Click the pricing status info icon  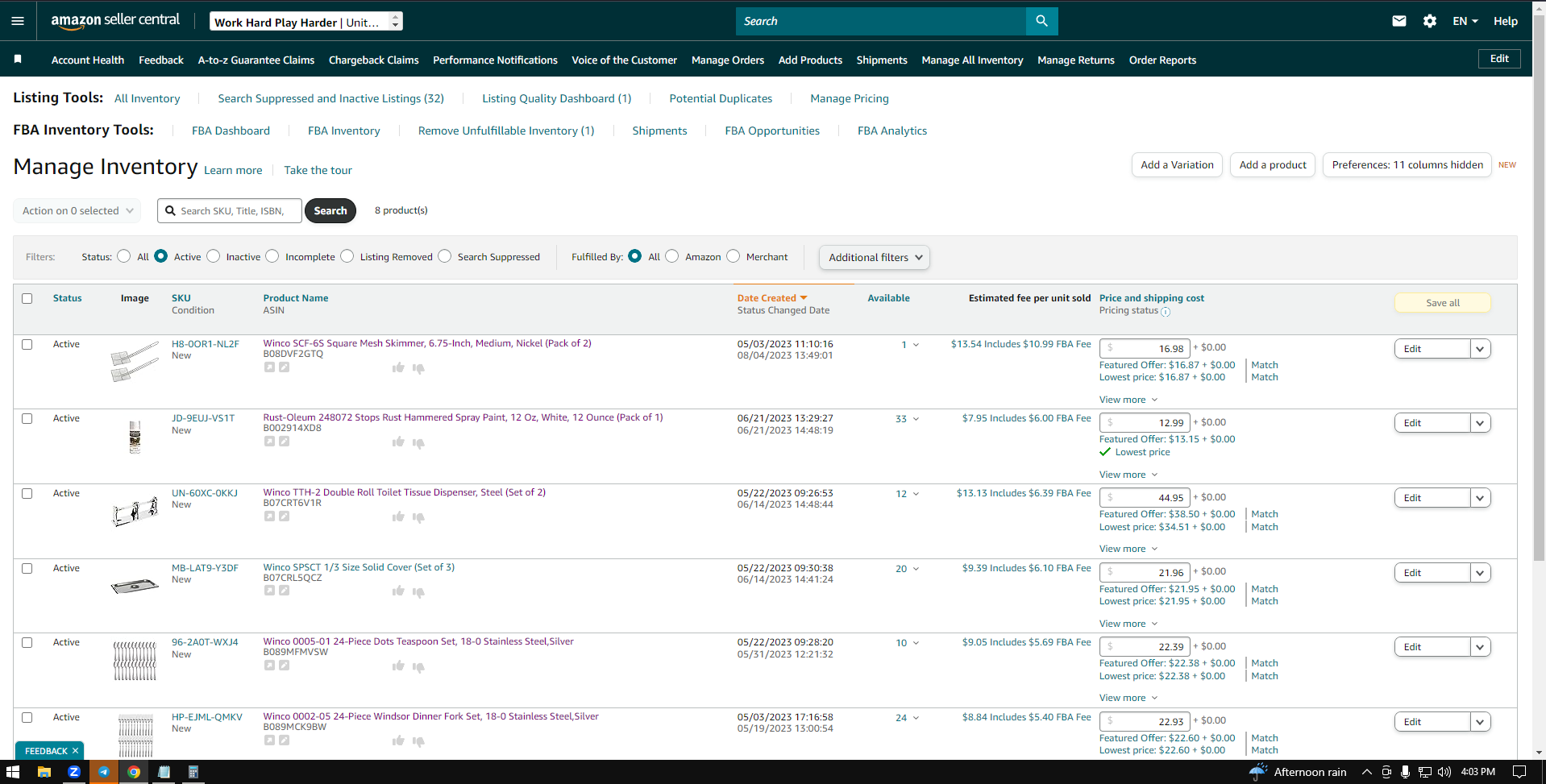[x=1166, y=311]
